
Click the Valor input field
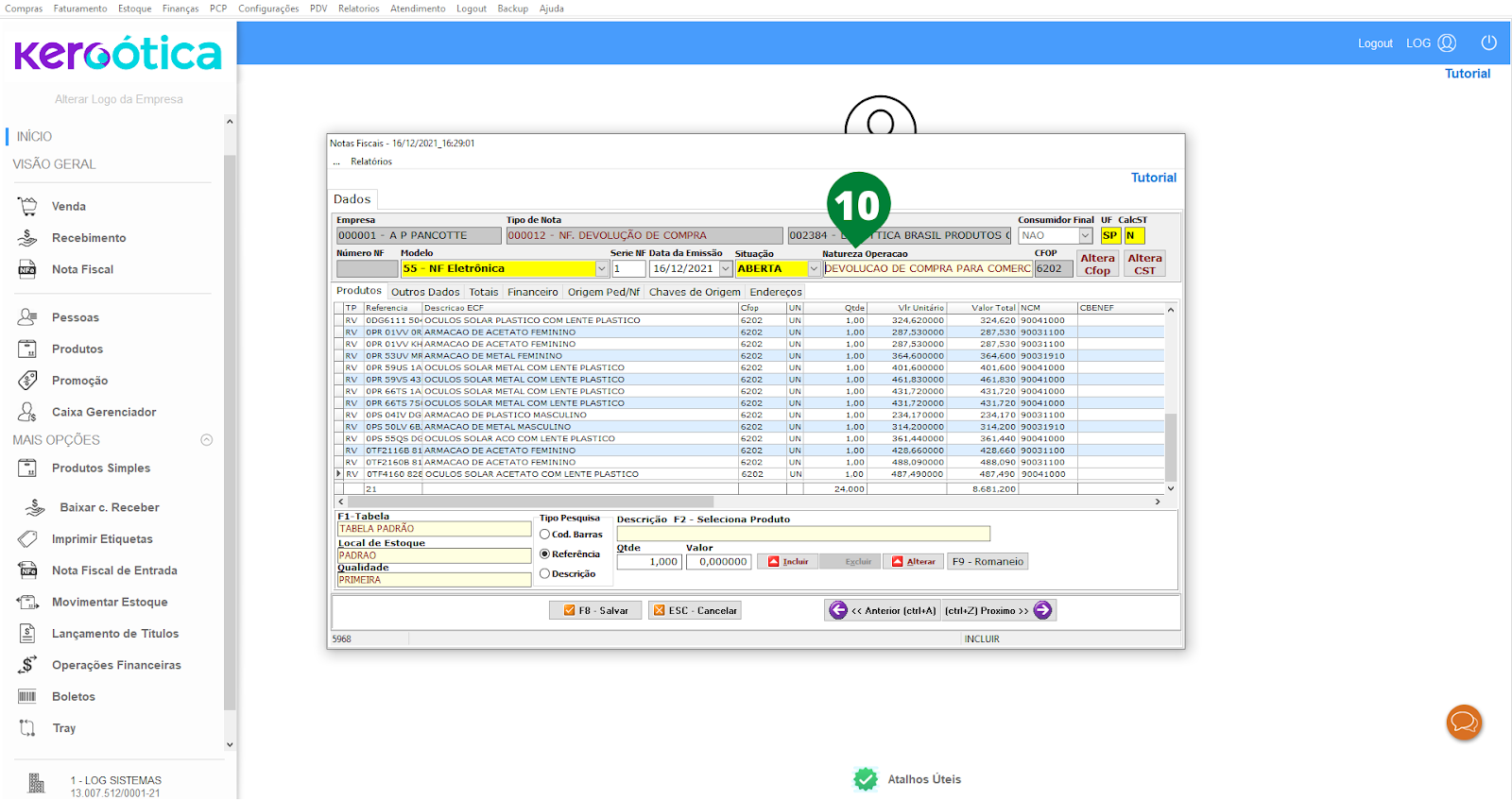tap(718, 562)
